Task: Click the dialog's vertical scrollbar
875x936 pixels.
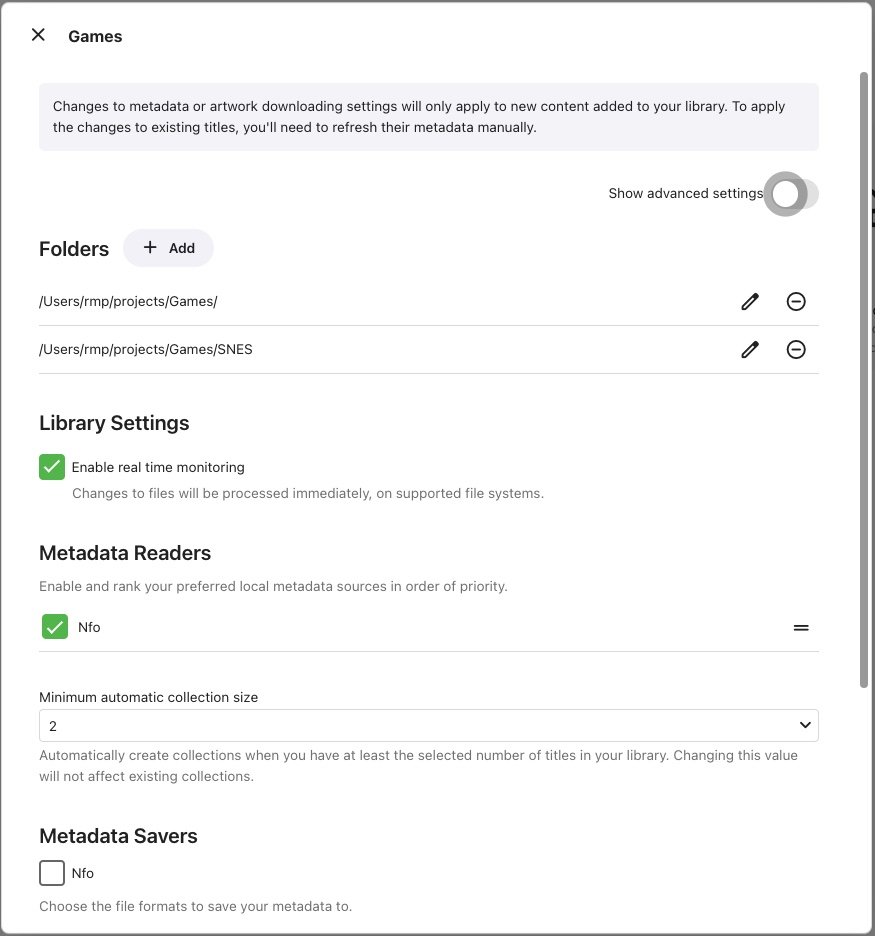Action: click(864, 380)
